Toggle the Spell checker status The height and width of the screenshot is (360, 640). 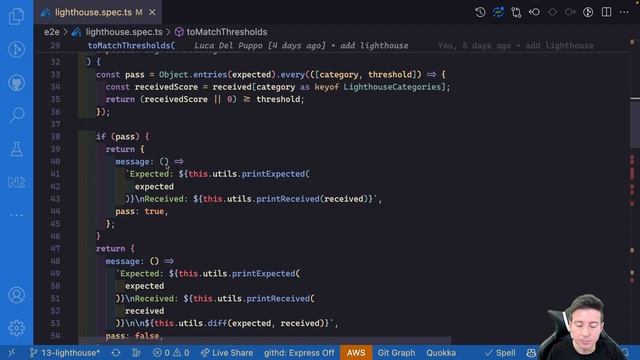[x=500, y=353]
